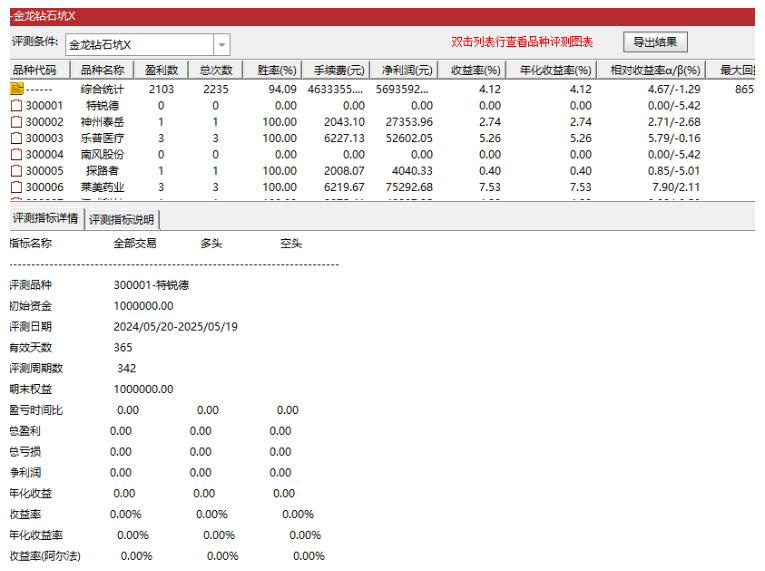Sort by the 品种名称 column header
Image resolution: width=765 pixels, height=571 pixels.
click(x=102, y=70)
